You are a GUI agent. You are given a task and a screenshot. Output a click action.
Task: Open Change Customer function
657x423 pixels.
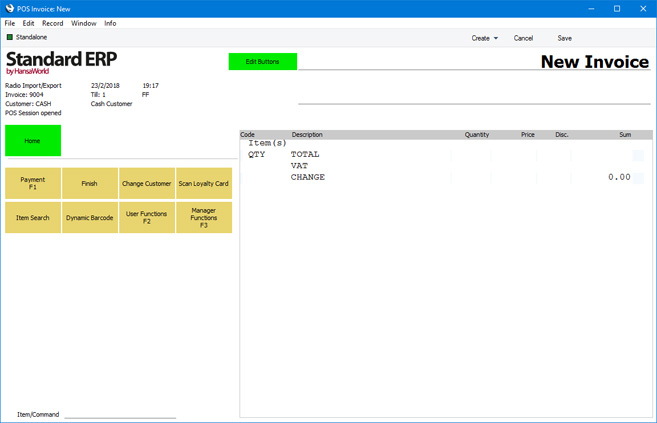147,184
